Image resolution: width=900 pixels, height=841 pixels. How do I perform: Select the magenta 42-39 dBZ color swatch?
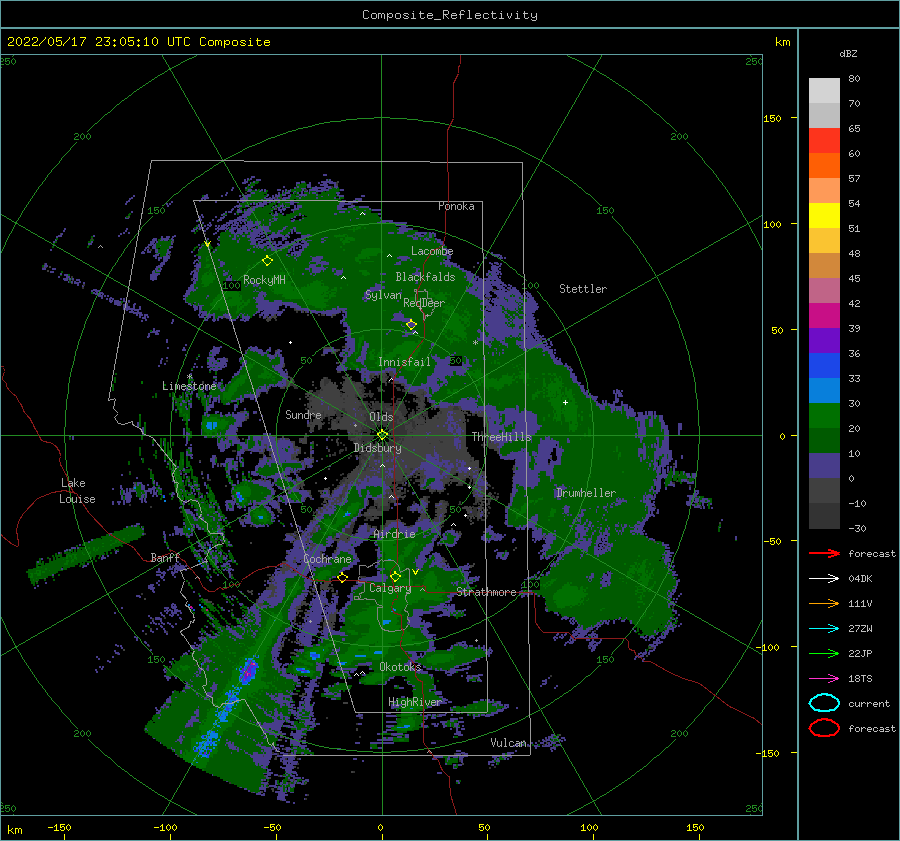point(824,316)
